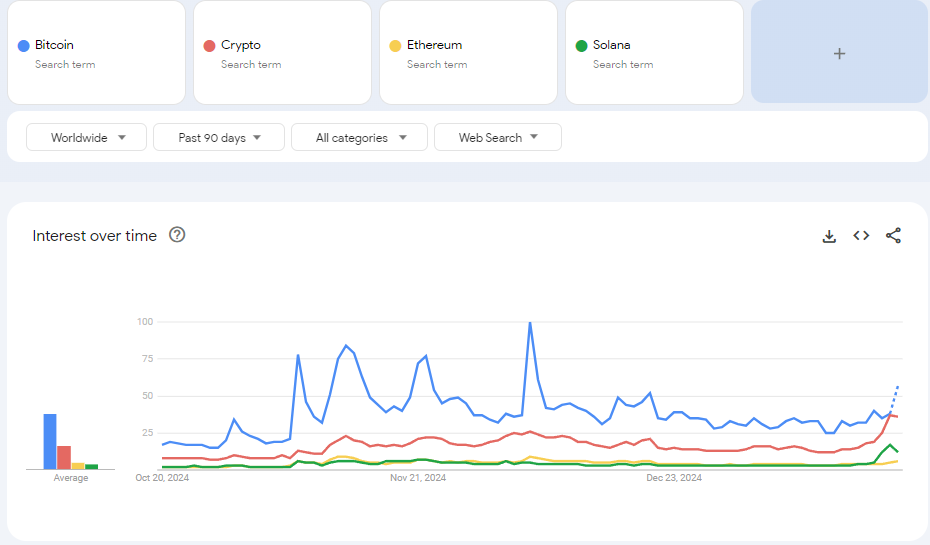Click the 25 value on the y-axis
This screenshot has height=545, width=930.
[x=147, y=432]
